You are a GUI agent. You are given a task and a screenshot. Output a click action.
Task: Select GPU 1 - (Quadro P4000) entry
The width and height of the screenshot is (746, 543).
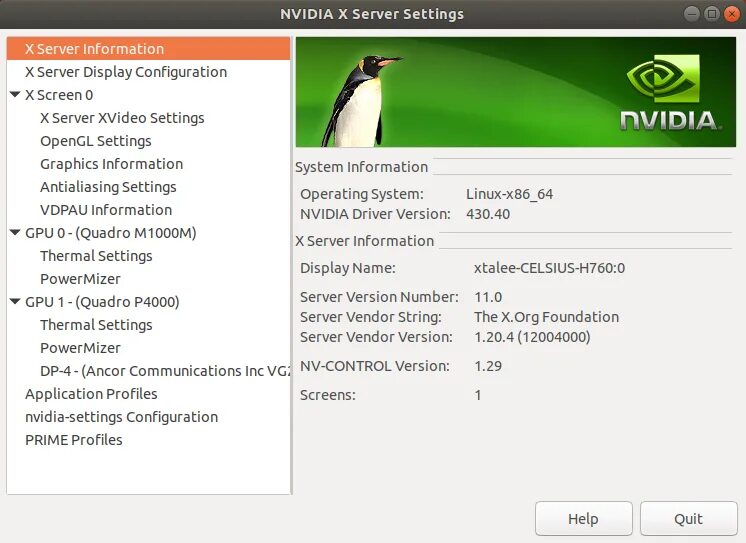tap(102, 302)
